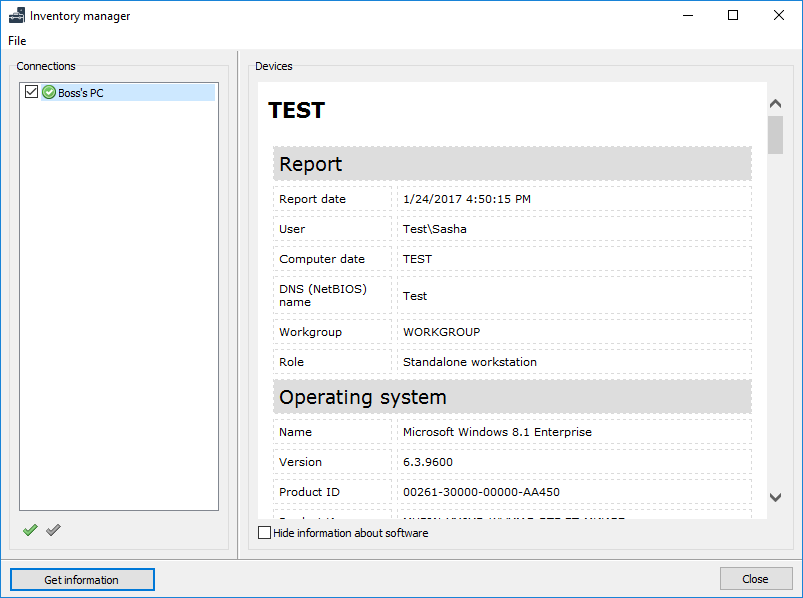
Task: Click the green status icon beside Boss's PC
Action: click(x=49, y=92)
